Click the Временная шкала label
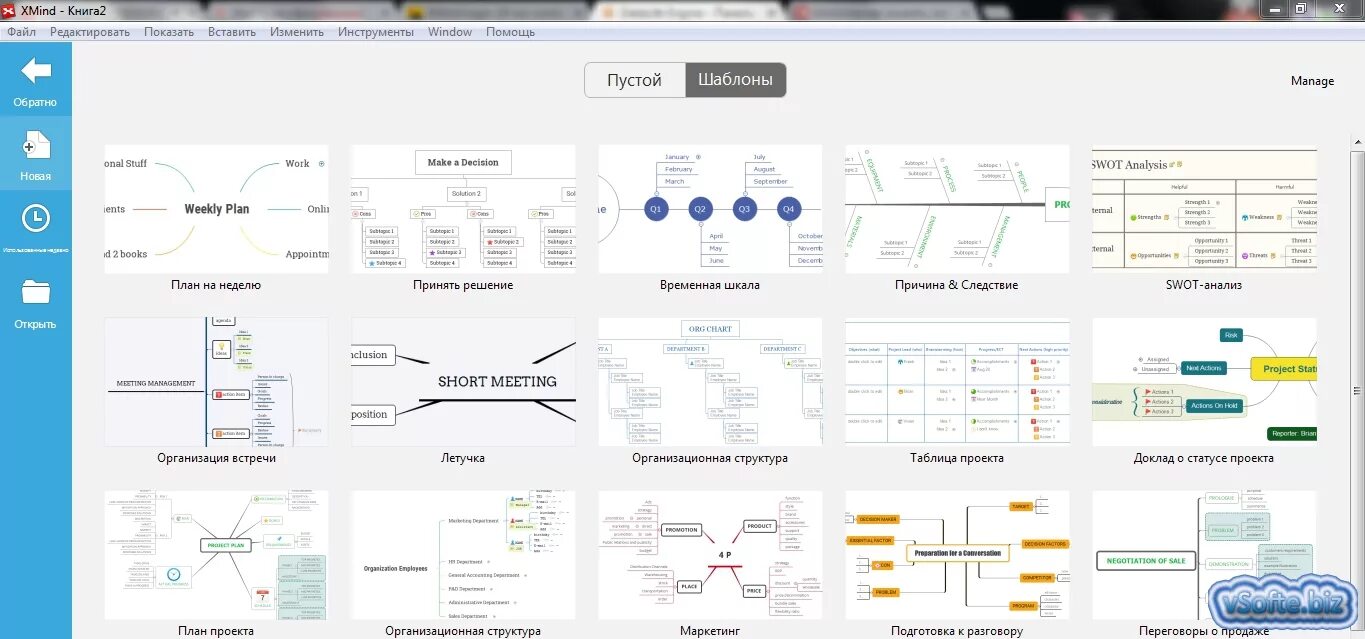 (x=710, y=285)
